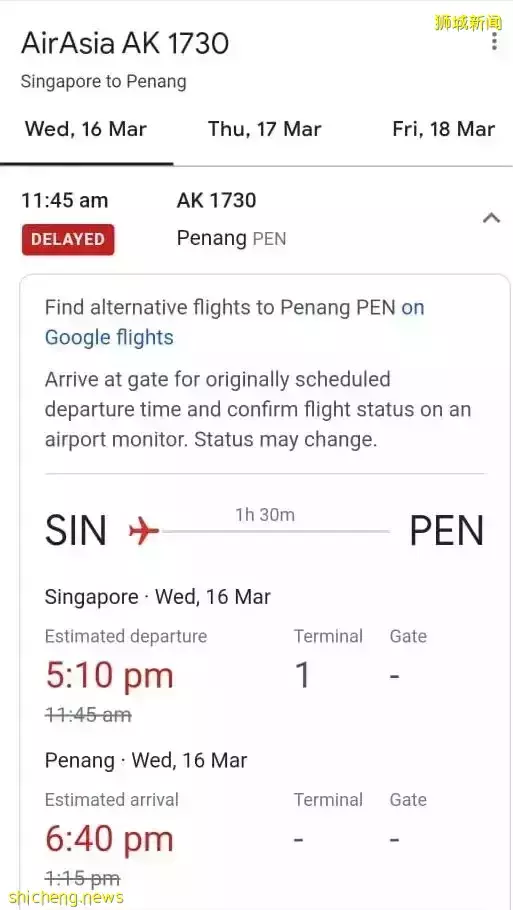Click the Singapore to Penang subtitle
Screen dimensions: 513x910
click(103, 81)
